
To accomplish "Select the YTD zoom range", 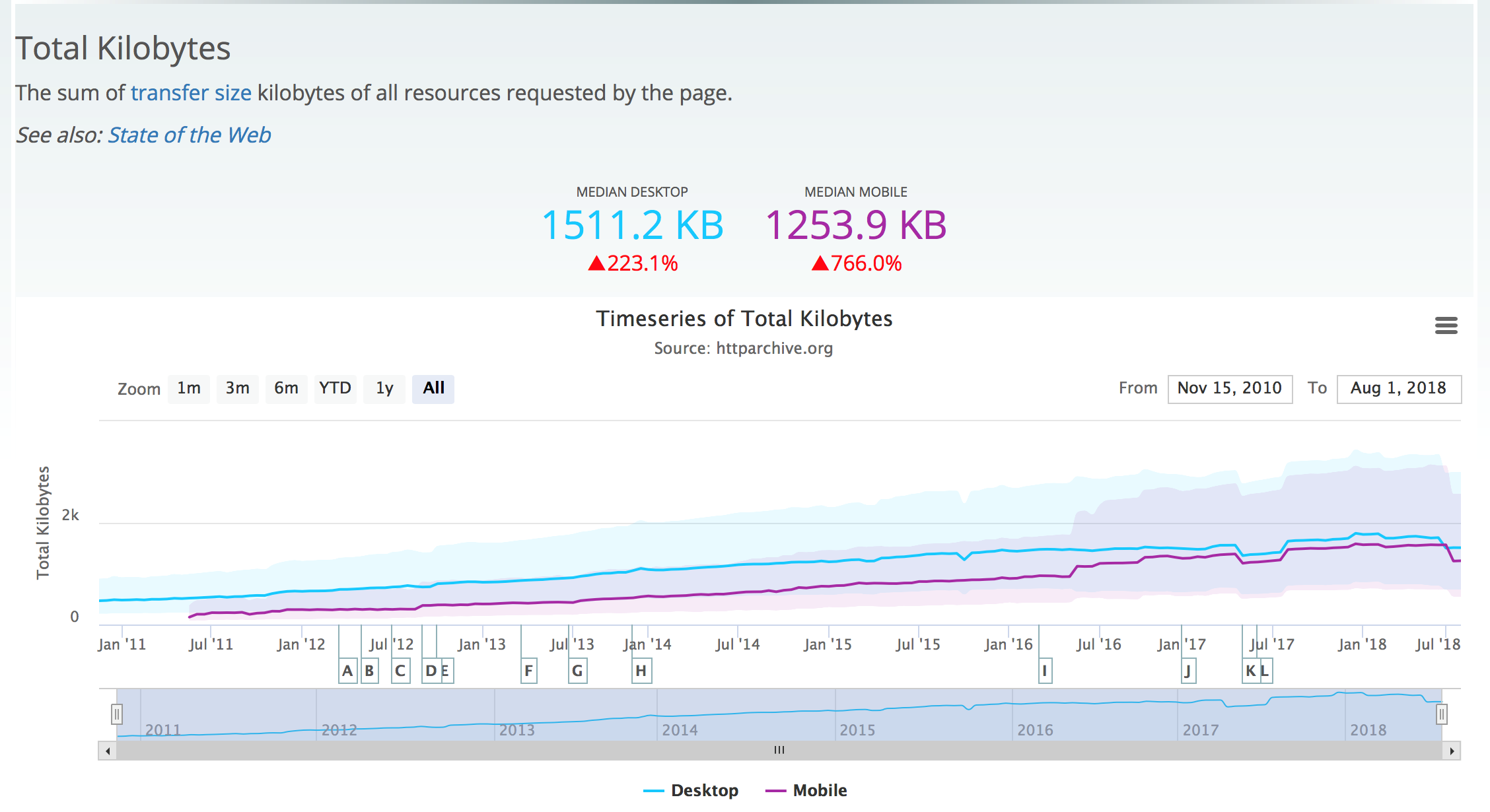I will (335, 388).
